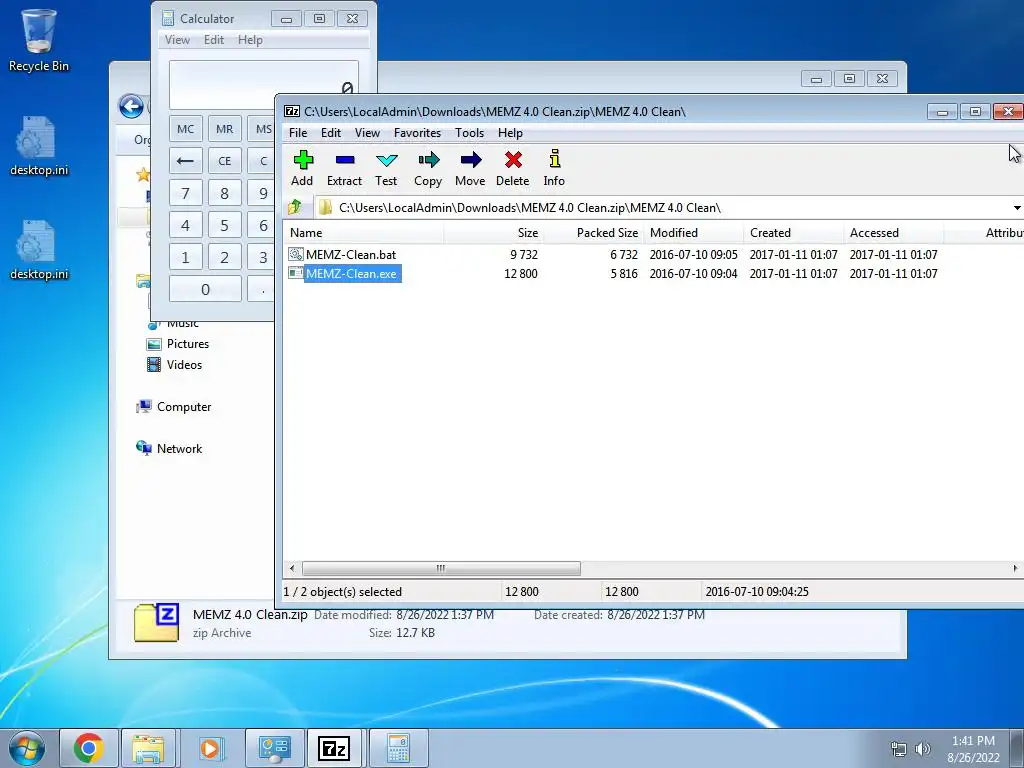The image size is (1024, 768).
Task: Click the Add button in 7-Zip toolbar
Action: click(302, 168)
